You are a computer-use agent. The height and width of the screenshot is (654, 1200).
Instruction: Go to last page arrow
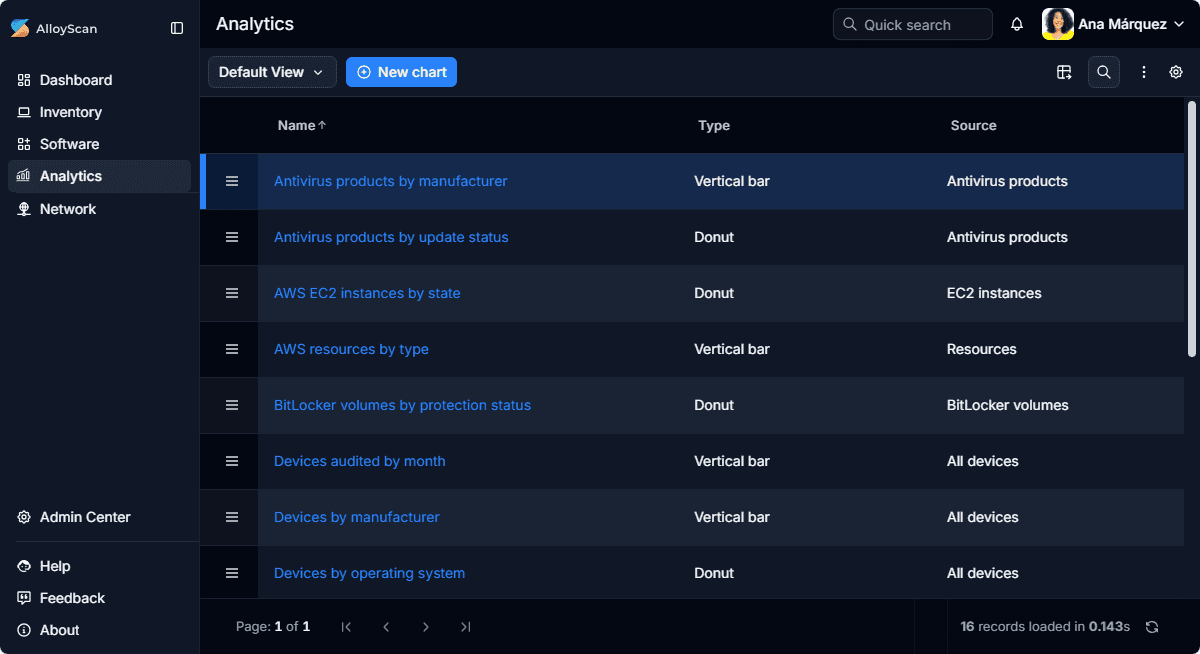(466, 627)
